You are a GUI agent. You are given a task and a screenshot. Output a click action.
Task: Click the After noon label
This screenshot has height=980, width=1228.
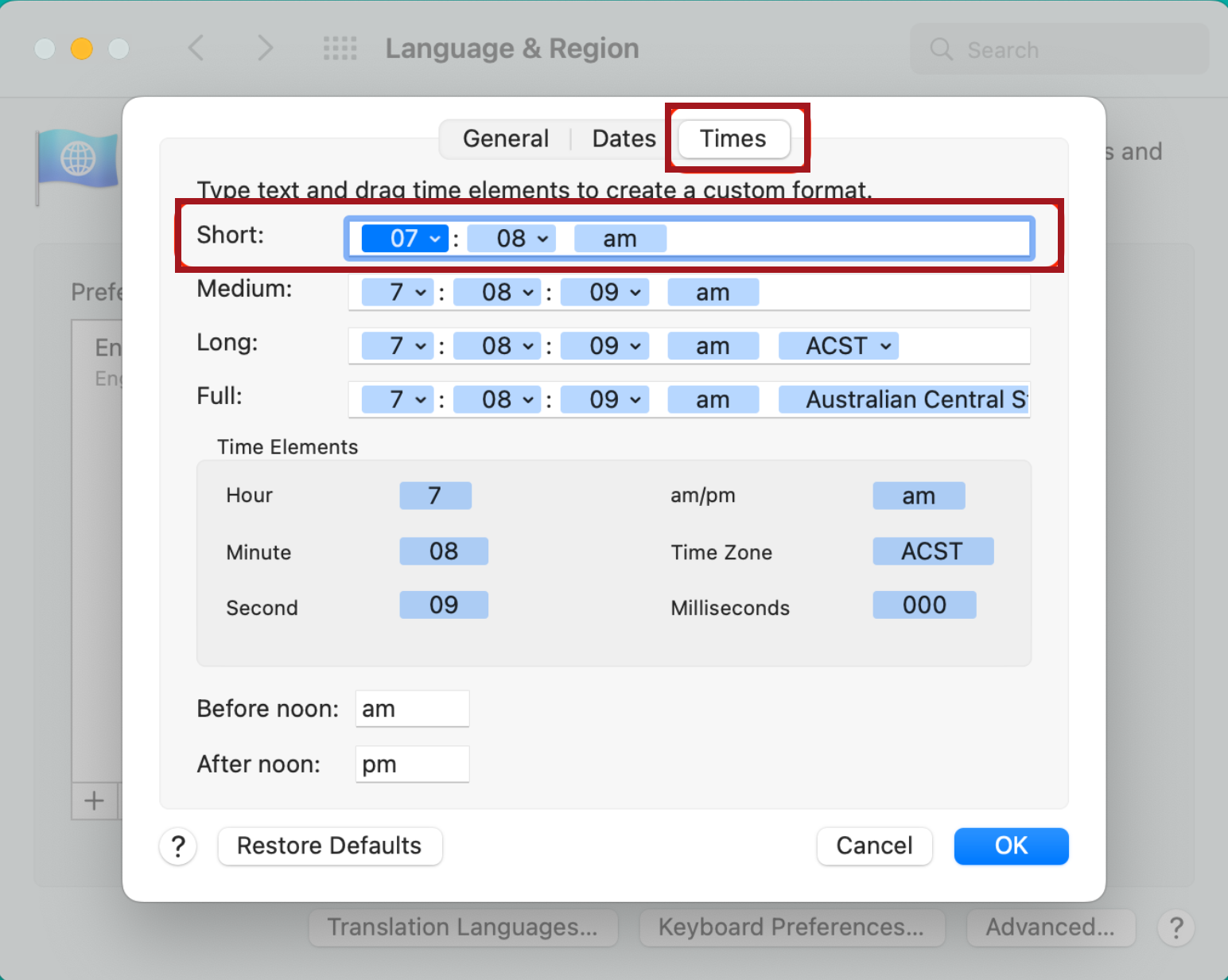(258, 764)
